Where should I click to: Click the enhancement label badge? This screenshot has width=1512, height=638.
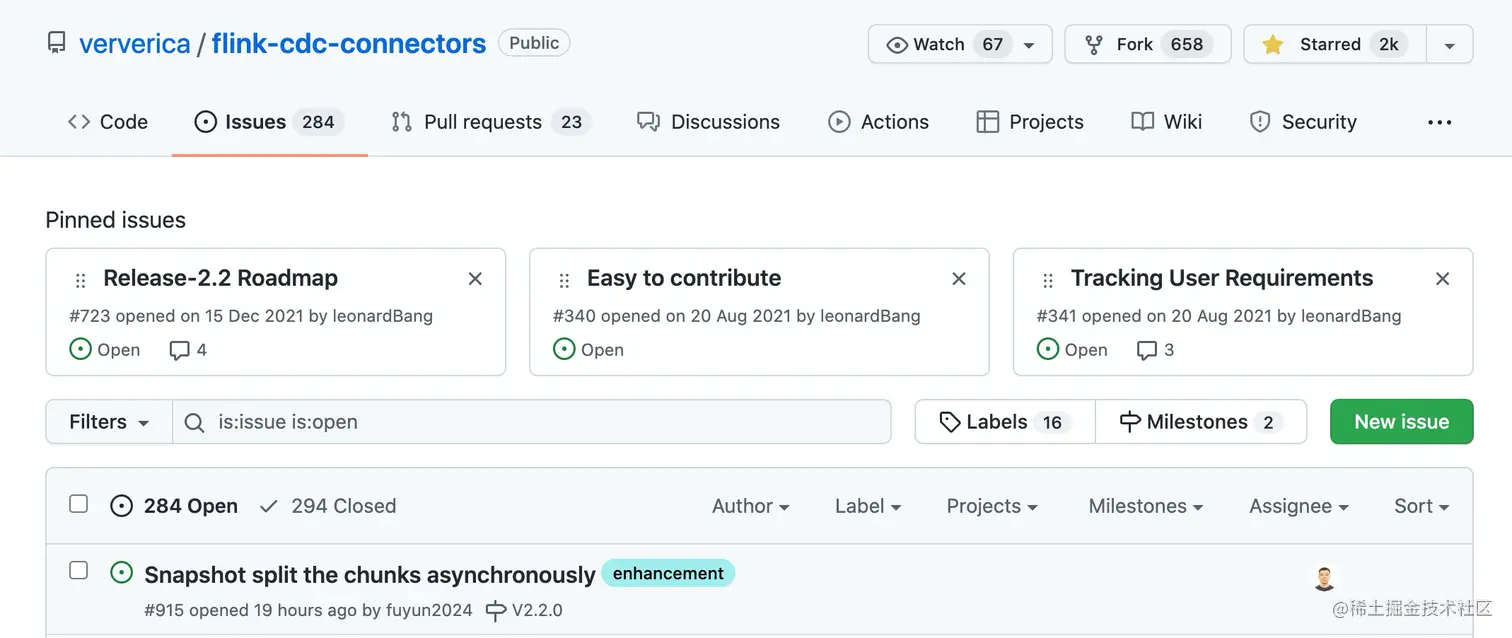[668, 573]
